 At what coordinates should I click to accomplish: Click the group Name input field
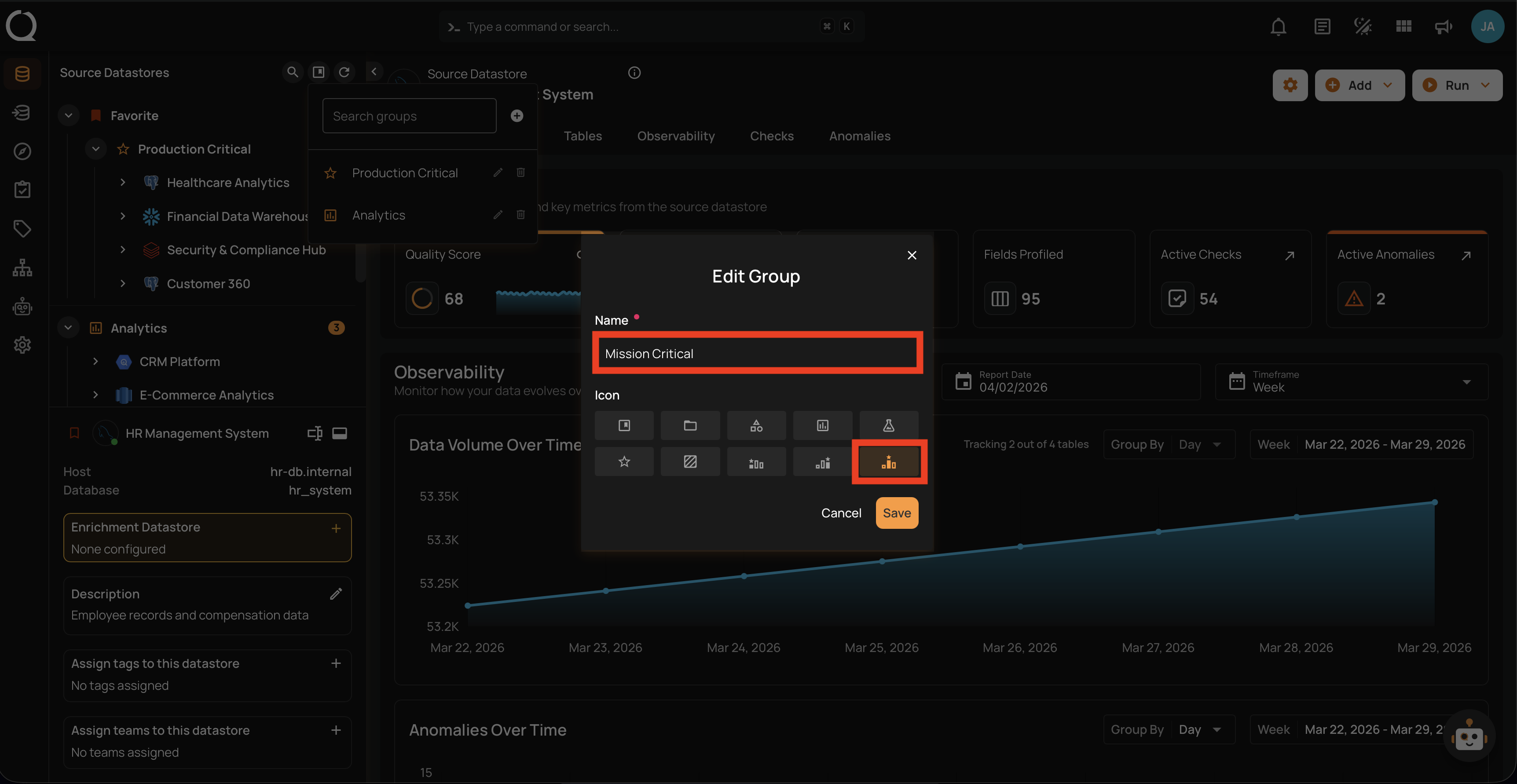point(757,353)
